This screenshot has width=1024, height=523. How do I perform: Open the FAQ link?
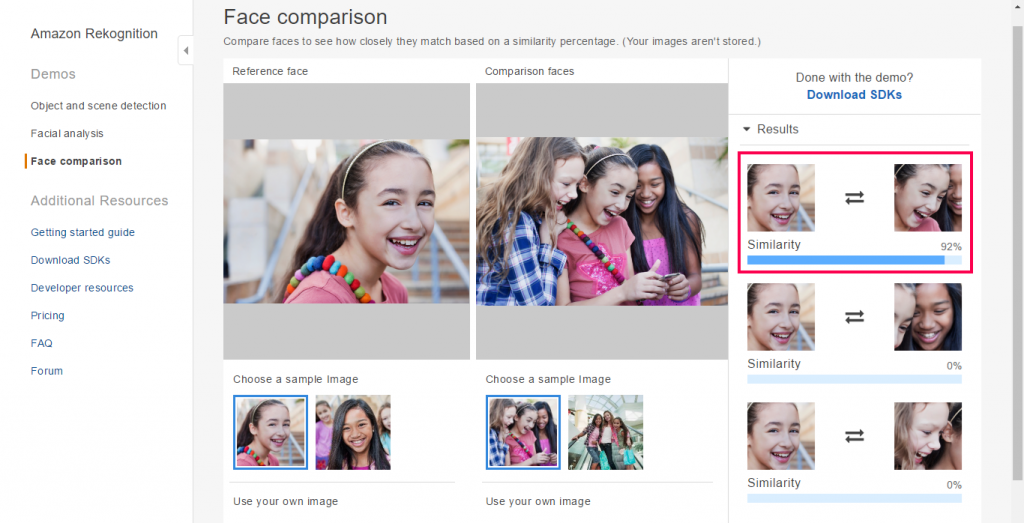[42, 343]
